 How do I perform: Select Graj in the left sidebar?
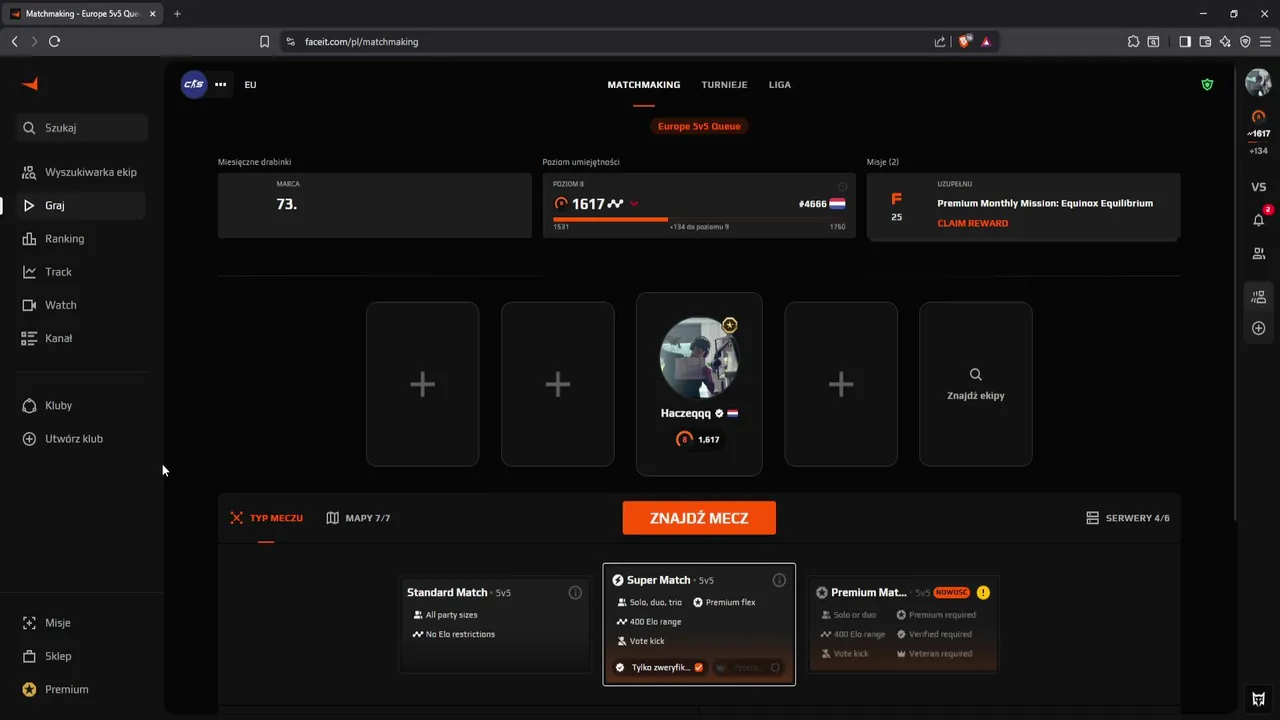pos(80,205)
